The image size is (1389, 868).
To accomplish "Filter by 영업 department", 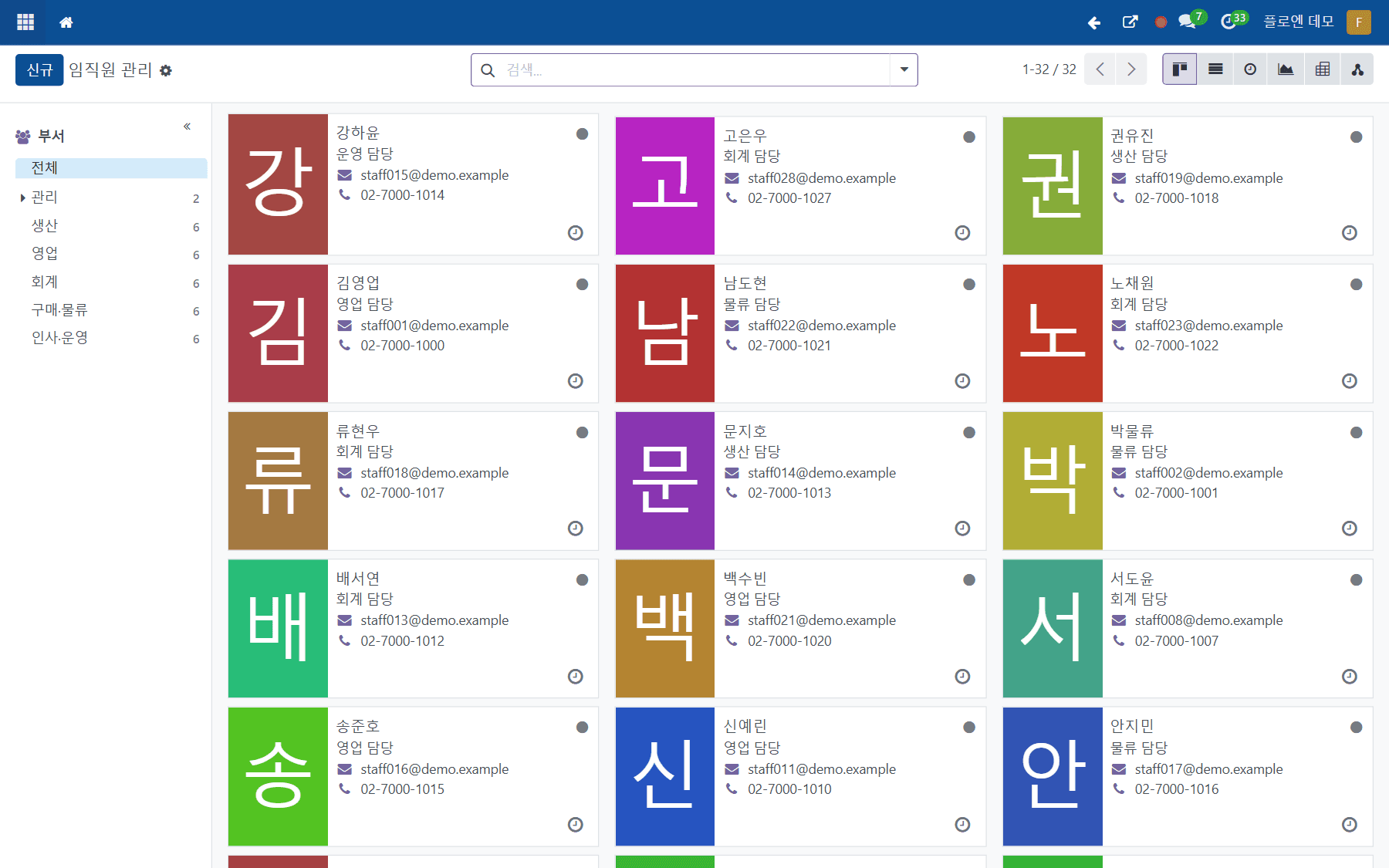I will tap(45, 254).
